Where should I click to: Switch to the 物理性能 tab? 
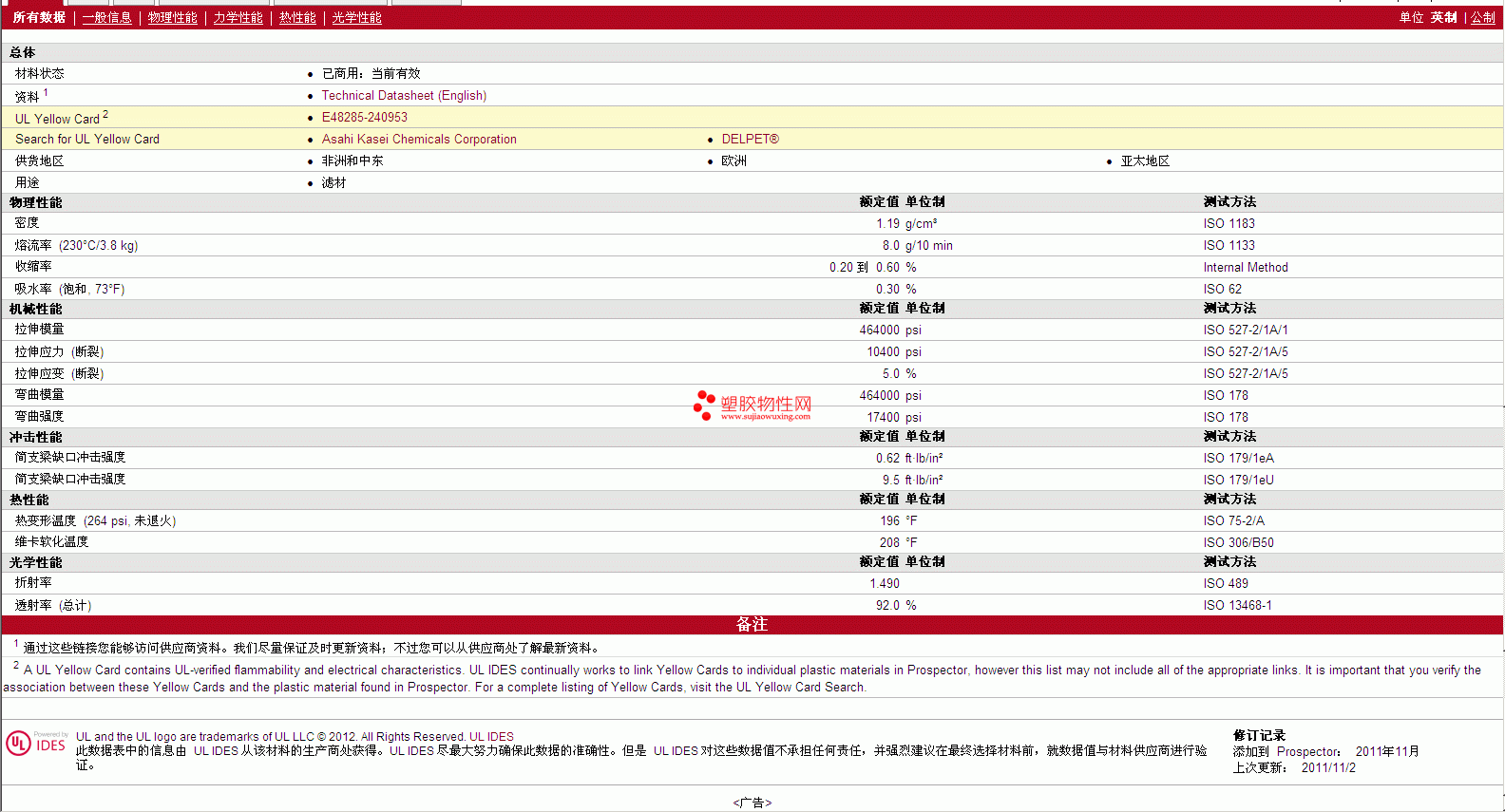pos(173,18)
